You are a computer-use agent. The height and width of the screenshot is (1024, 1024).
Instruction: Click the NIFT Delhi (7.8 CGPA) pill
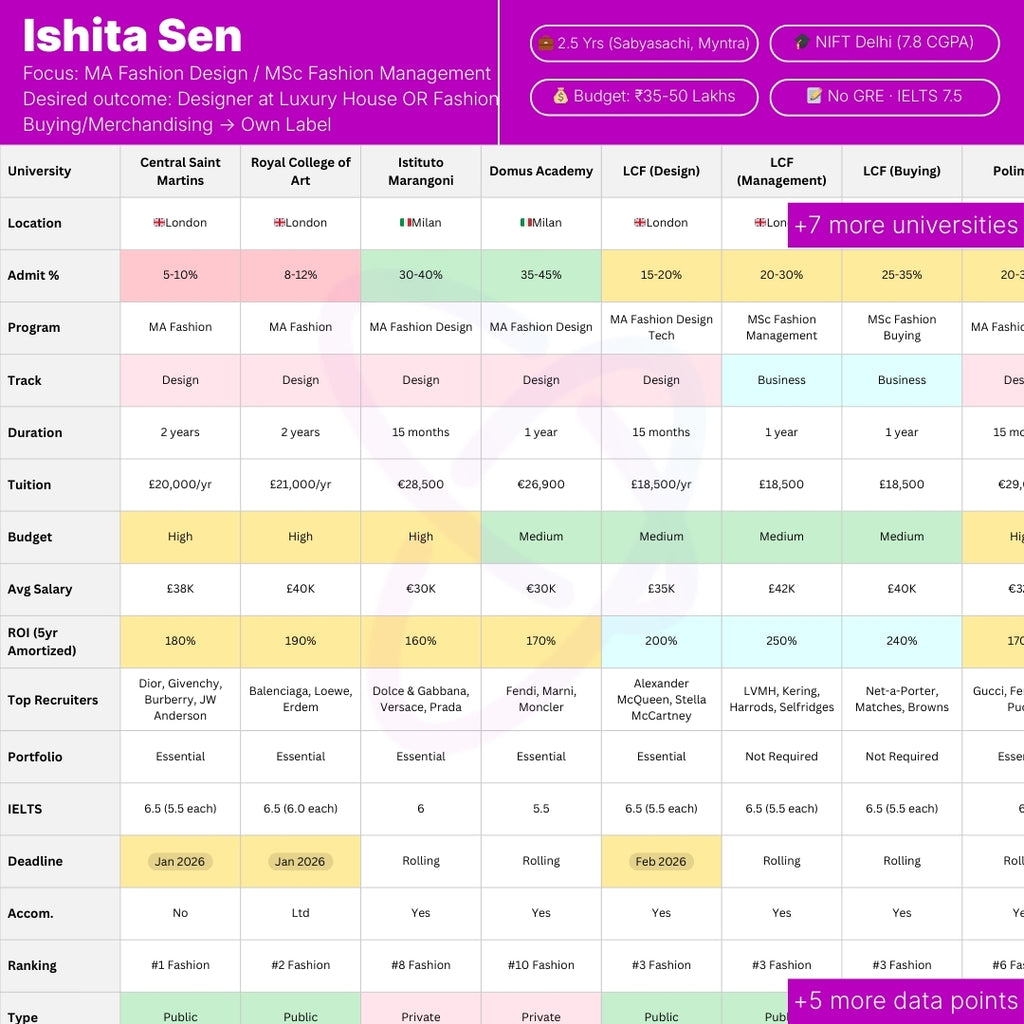pyautogui.click(x=884, y=43)
